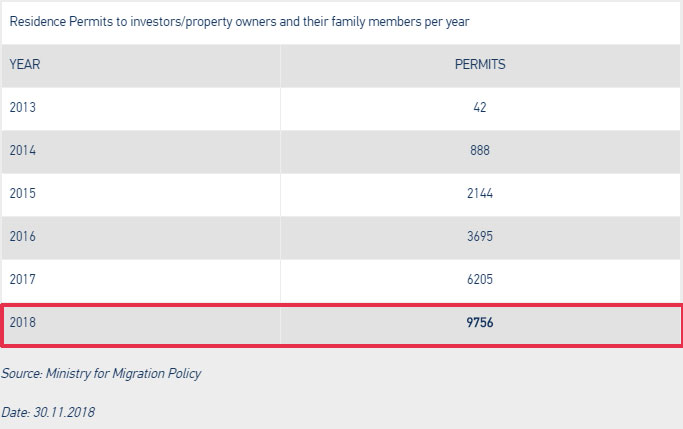
Task: Click the permits value 888
Action: [480, 151]
